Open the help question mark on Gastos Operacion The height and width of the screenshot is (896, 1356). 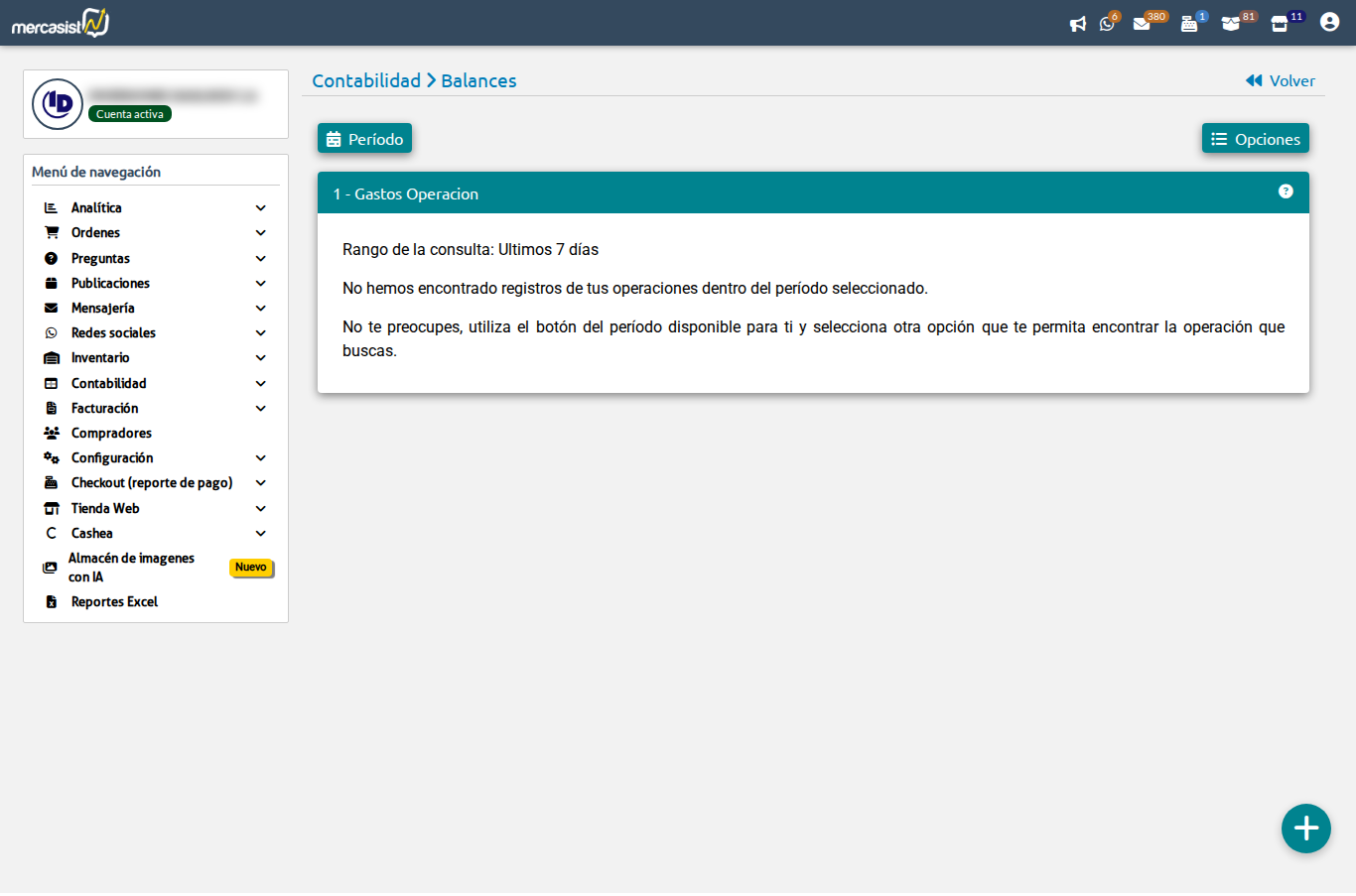tap(1287, 192)
